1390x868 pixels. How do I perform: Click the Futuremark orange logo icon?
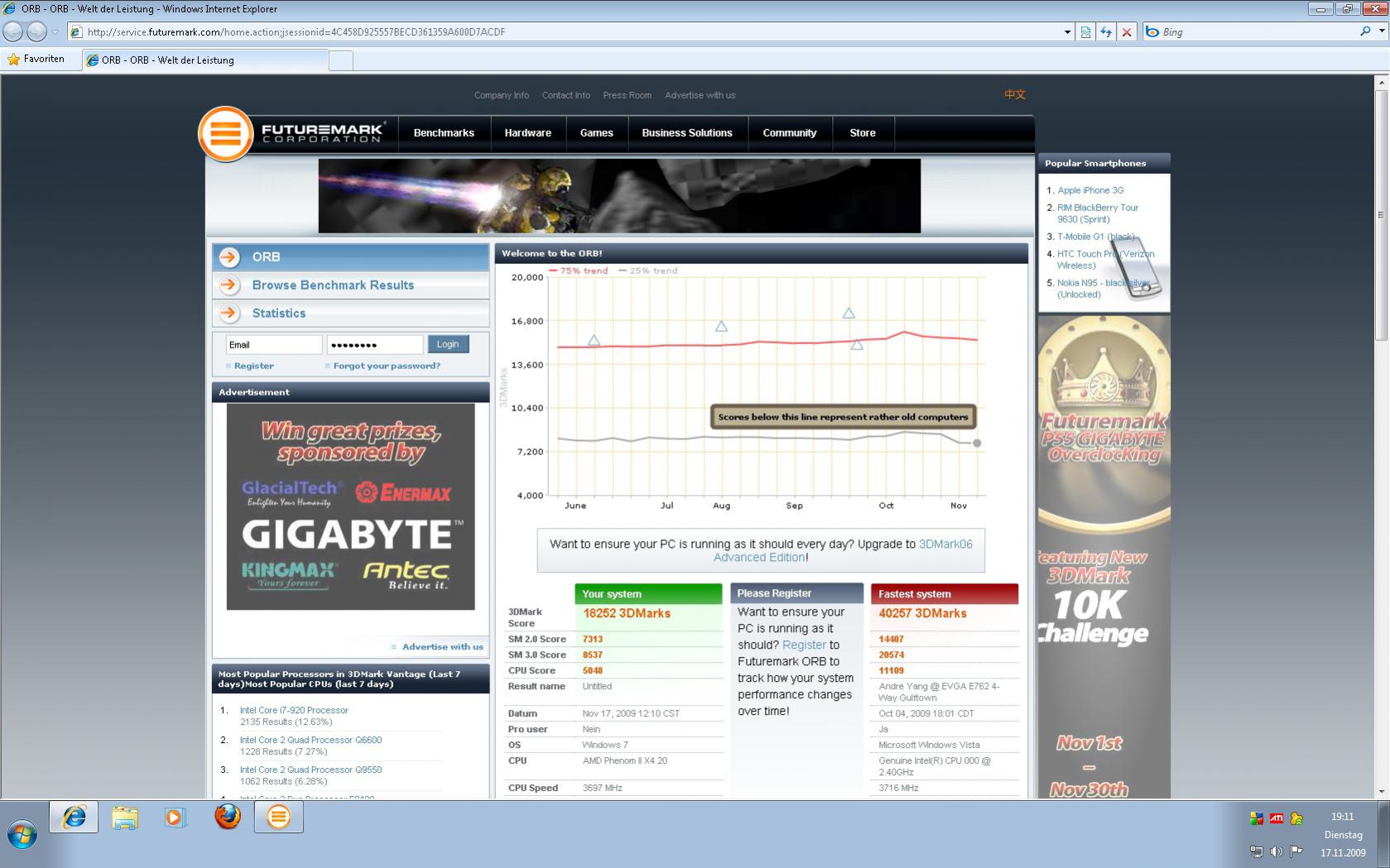225,133
